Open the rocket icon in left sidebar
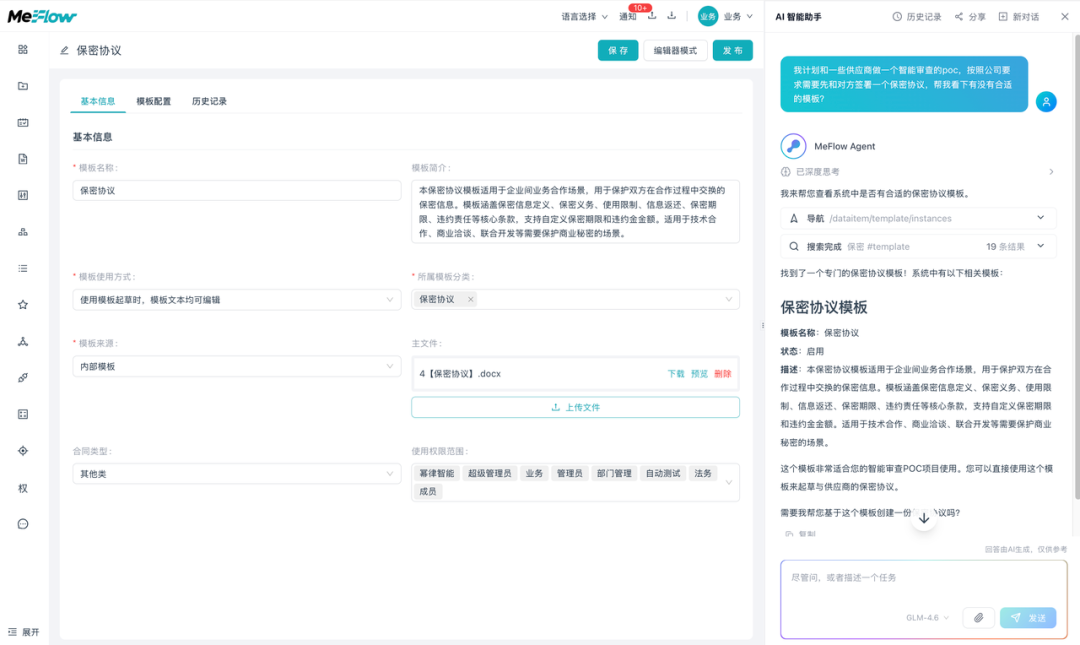This screenshot has width=1080, height=645. [x=23, y=378]
